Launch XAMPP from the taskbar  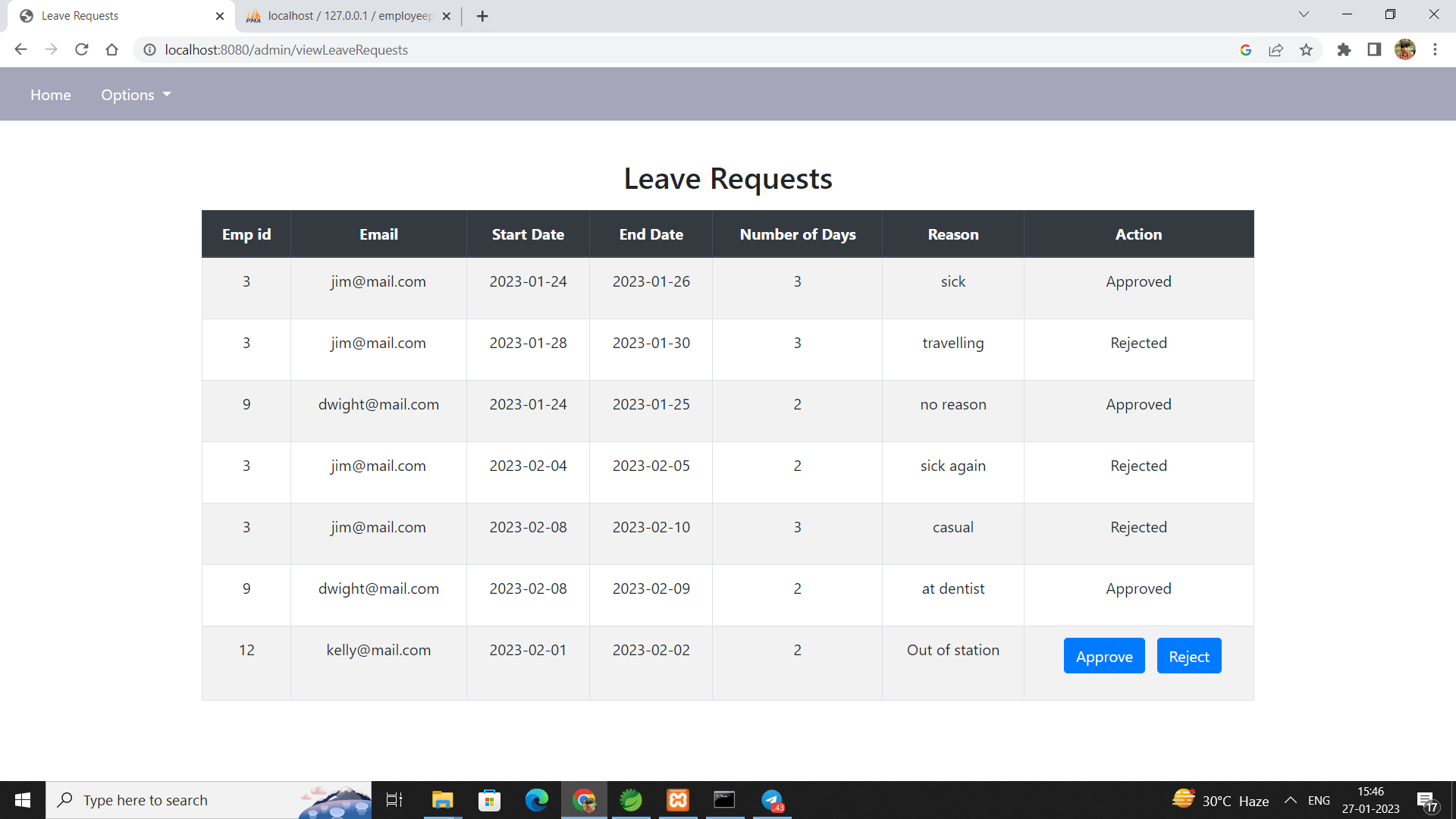tap(677, 799)
